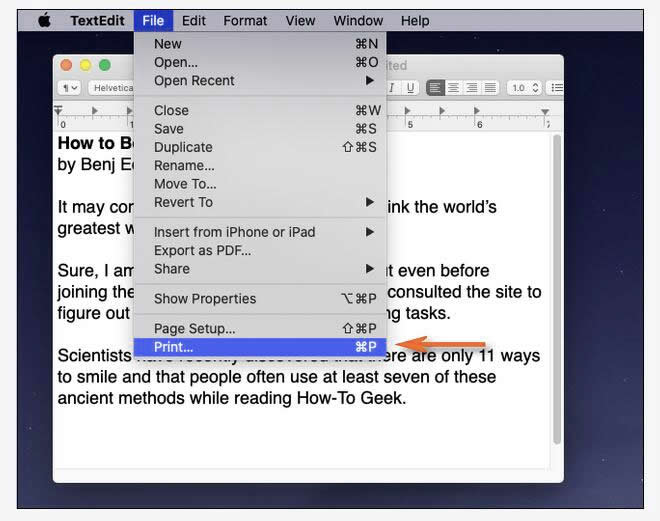Select Move To... from the File menu
Screen dimensions: 660x521
coord(260,184)
